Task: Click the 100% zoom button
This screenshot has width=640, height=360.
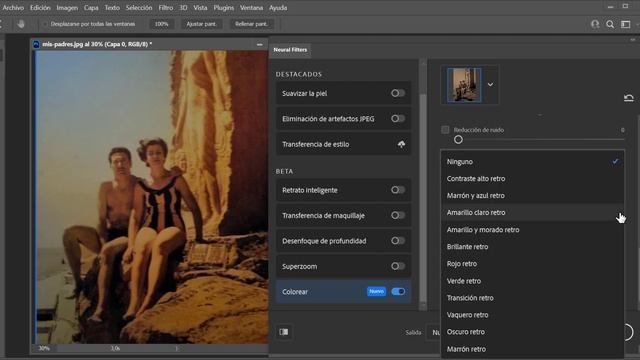Action: 161,24
